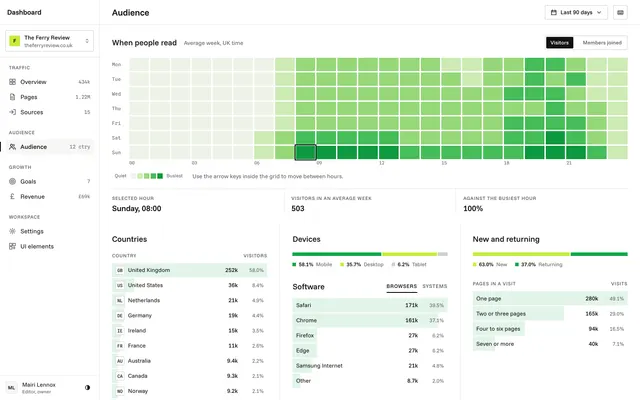Click the France row
The width and height of the screenshot is (640, 400).
click(x=189, y=346)
